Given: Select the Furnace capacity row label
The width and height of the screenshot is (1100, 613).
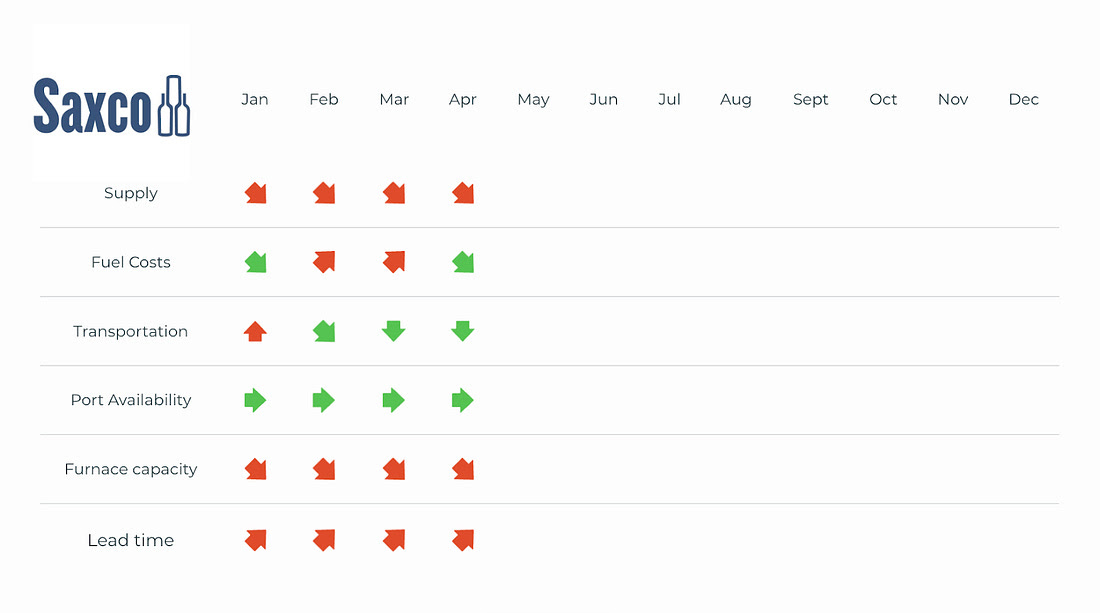Looking at the screenshot, I should point(131,469).
